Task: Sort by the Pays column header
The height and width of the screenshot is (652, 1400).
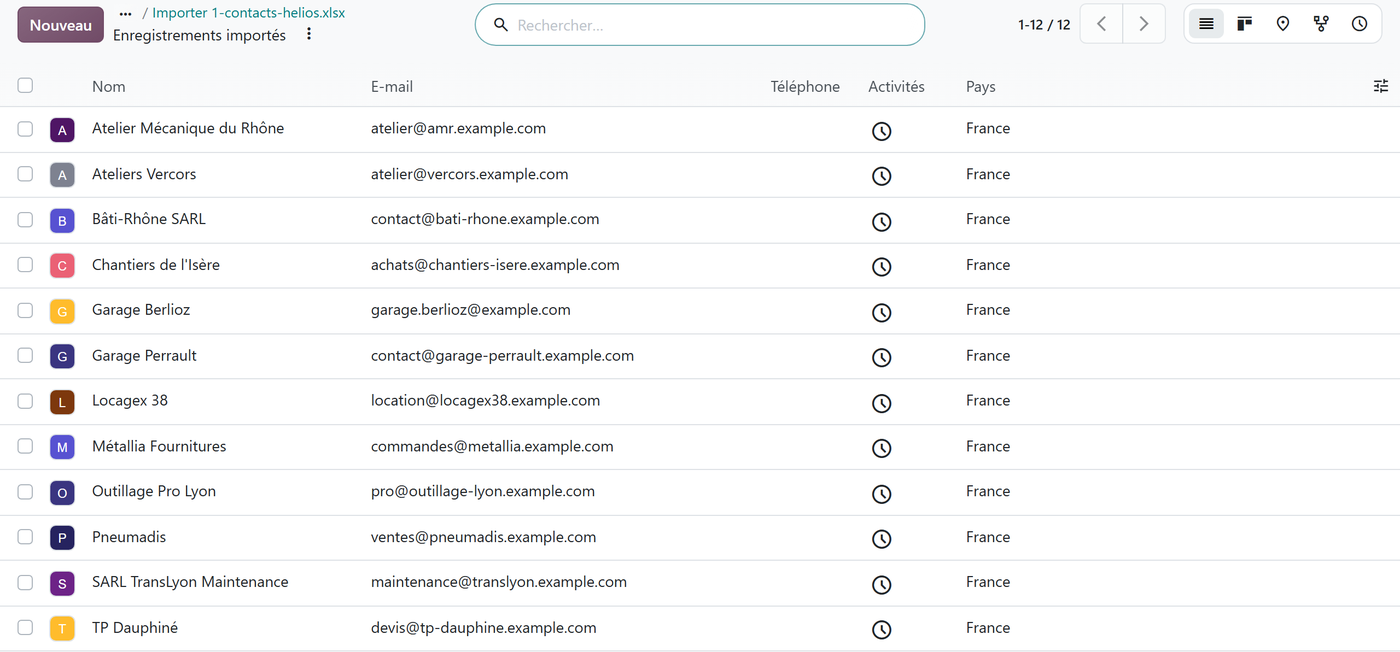Action: (x=981, y=87)
